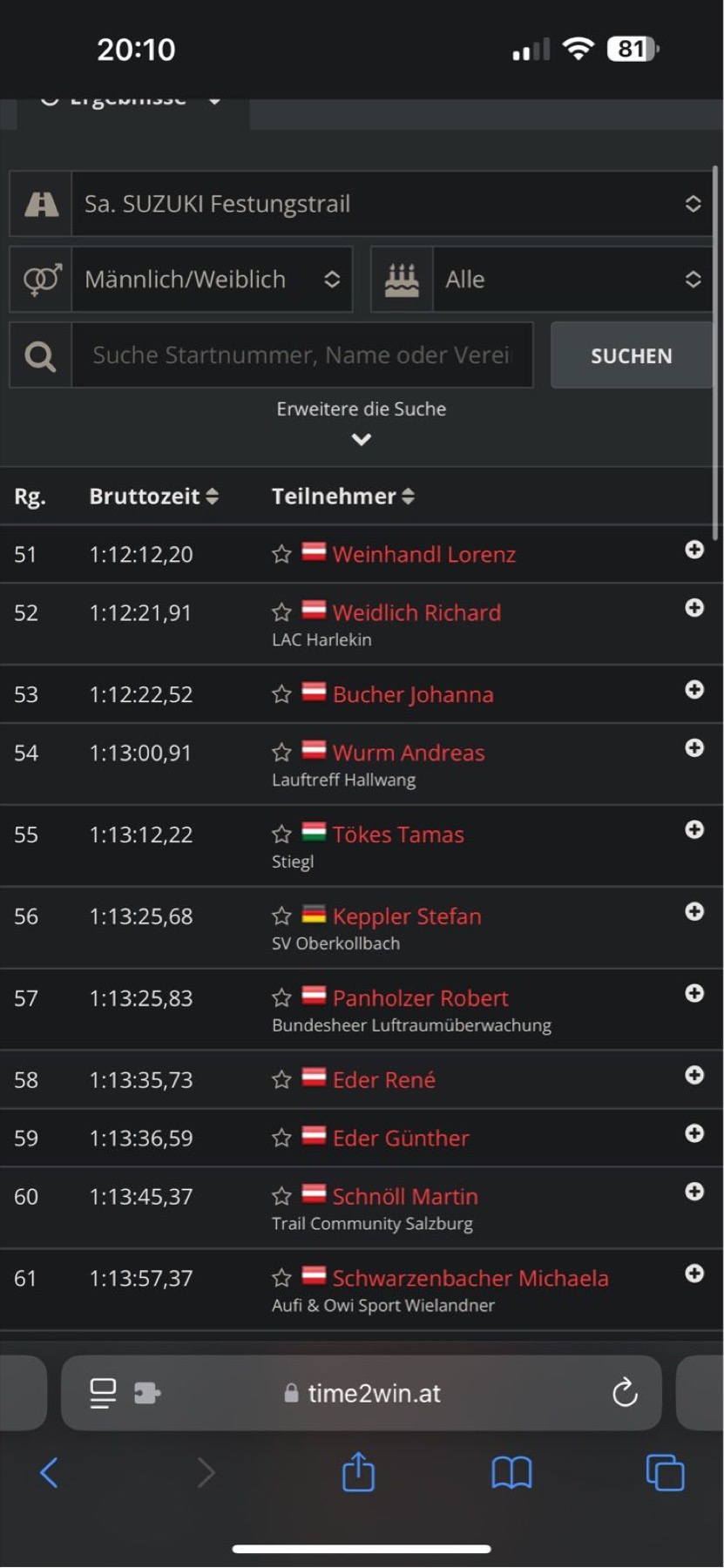Toggle favorite star for Bucher Johanna
The image size is (724, 1568).
pyautogui.click(x=281, y=694)
